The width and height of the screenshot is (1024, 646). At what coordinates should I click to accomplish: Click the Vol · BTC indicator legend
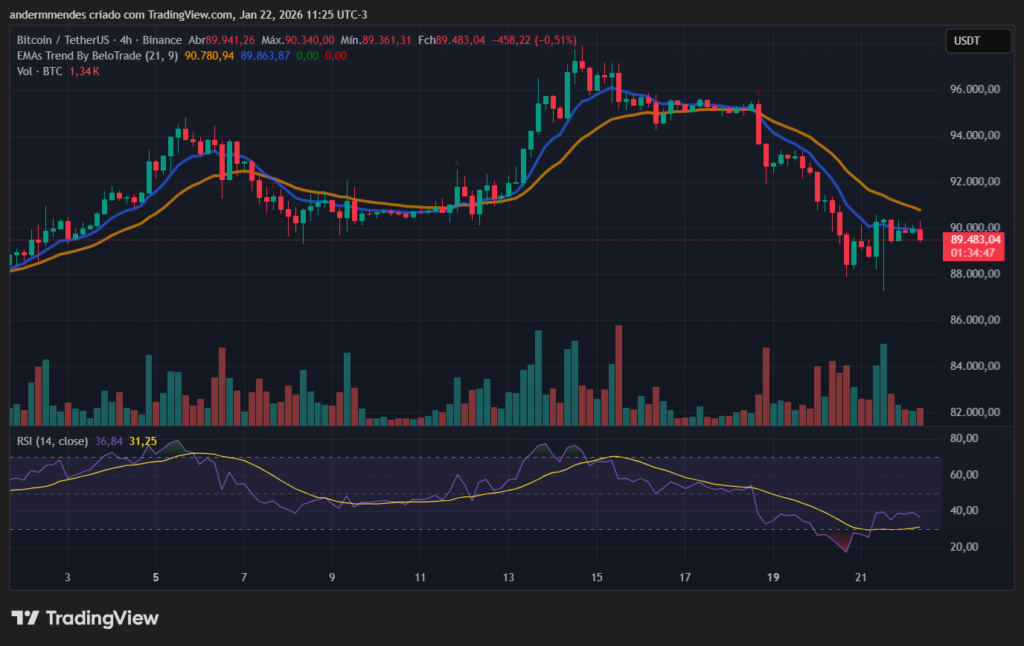pos(42,72)
